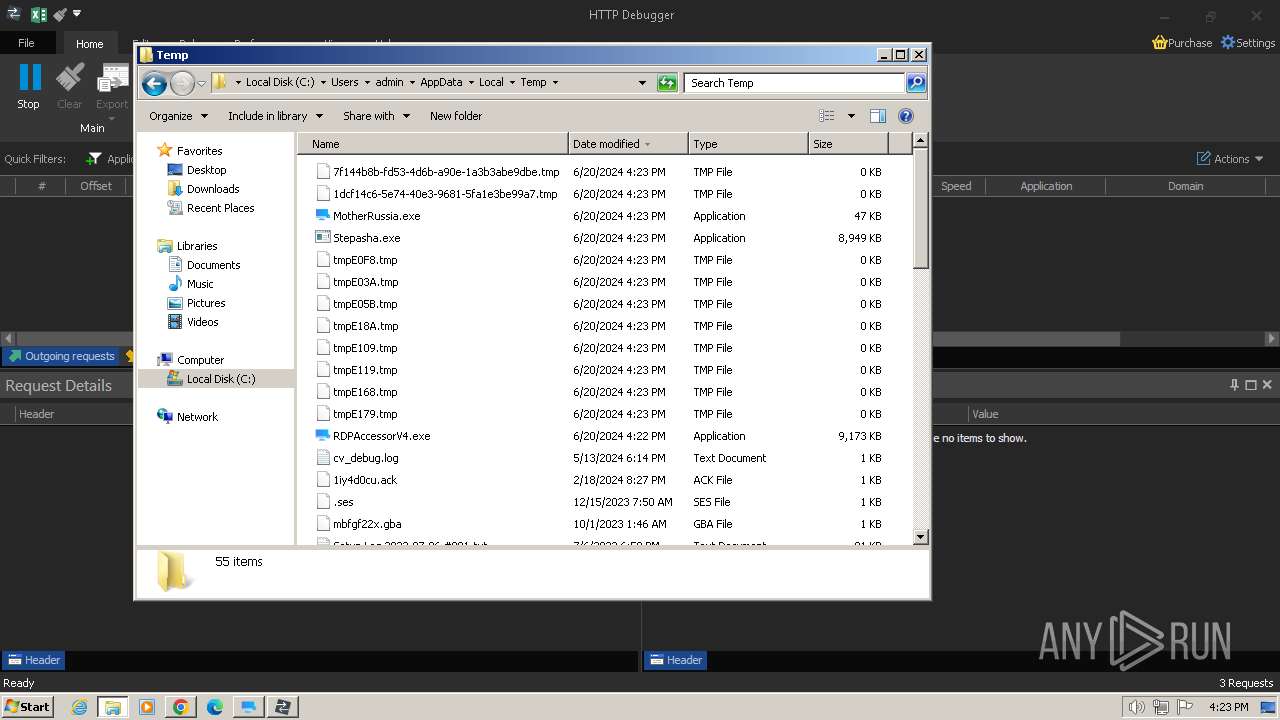The width and height of the screenshot is (1280, 720).
Task: Click the Forward arrow in Temp explorer window
Action: coord(182,83)
